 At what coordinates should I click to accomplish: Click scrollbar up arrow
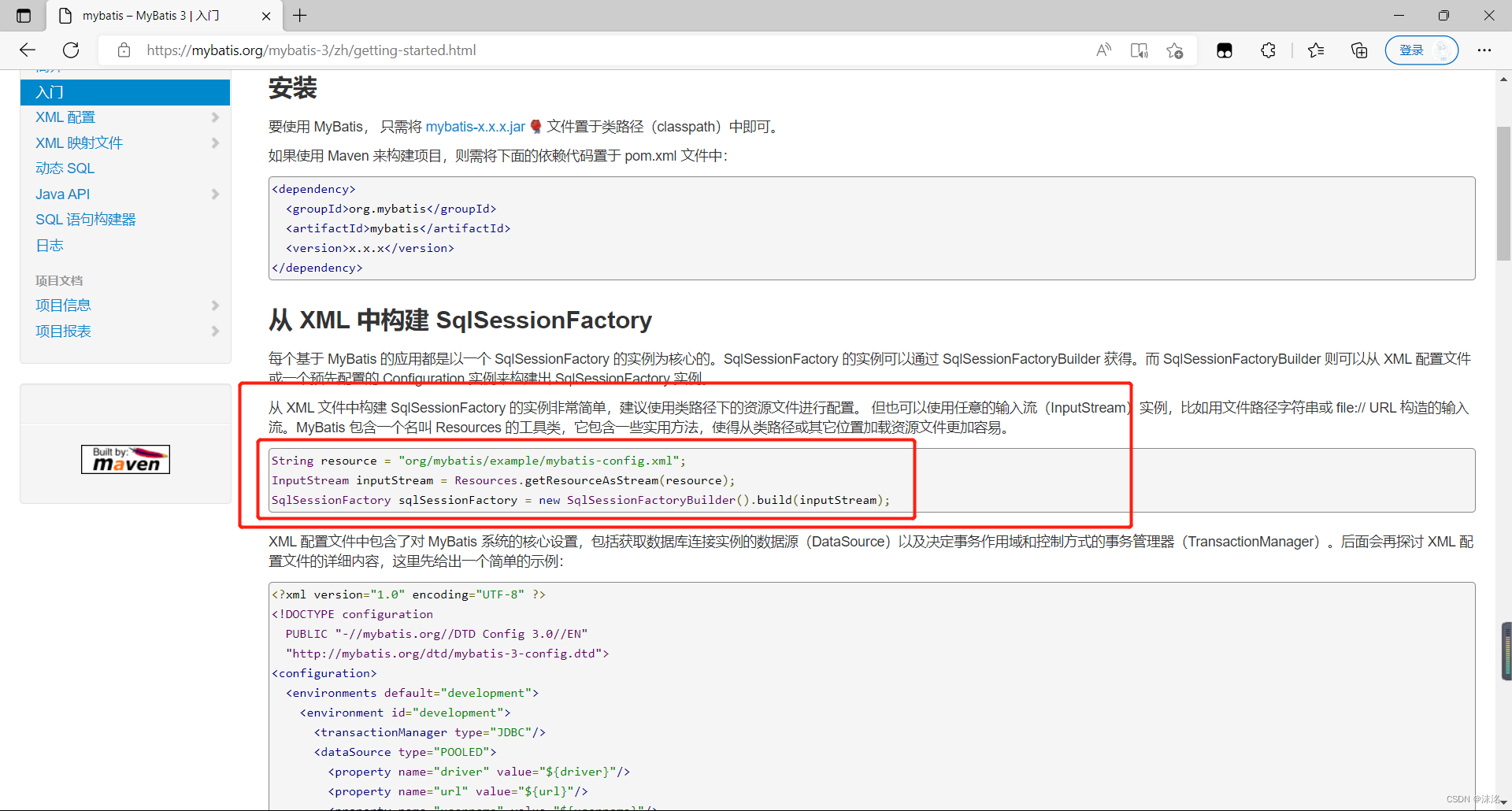[1503, 79]
